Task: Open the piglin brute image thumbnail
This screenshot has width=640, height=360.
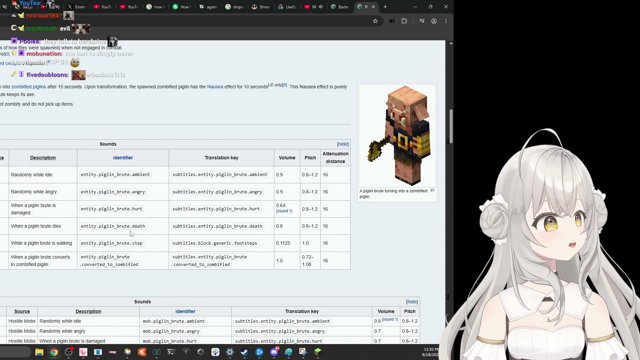Action: [397, 136]
